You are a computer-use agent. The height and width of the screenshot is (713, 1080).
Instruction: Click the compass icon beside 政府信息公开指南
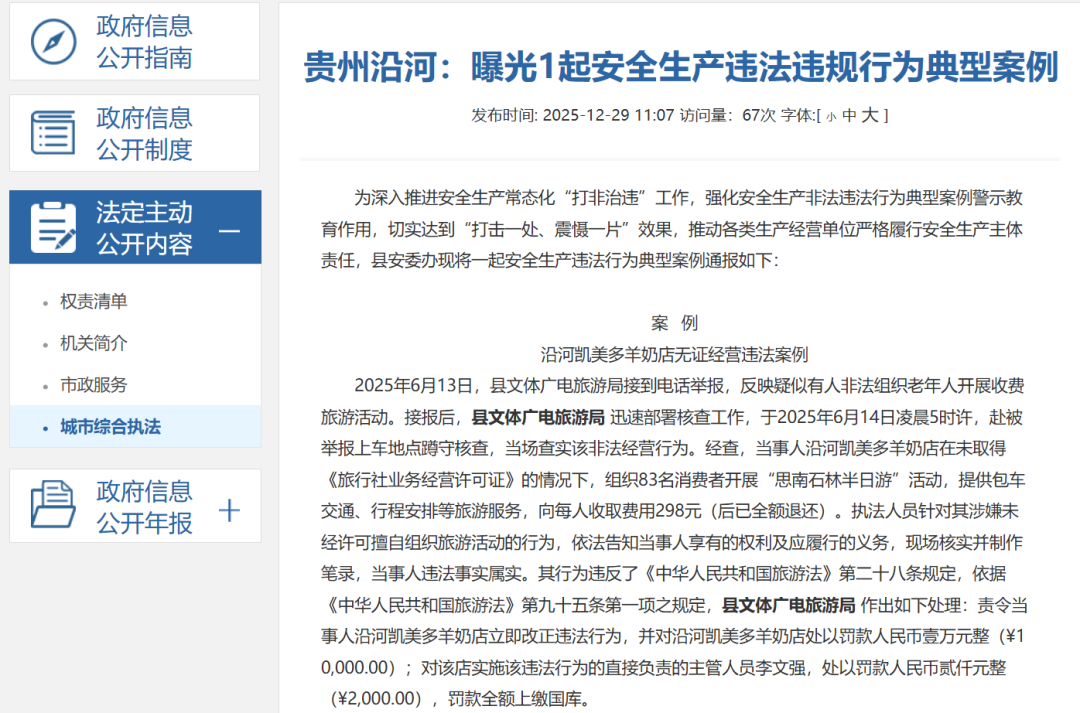[x=53, y=42]
